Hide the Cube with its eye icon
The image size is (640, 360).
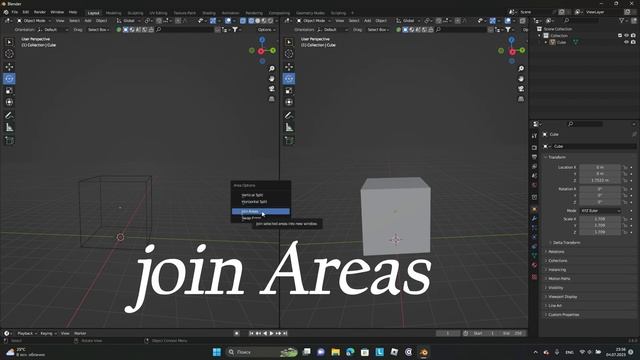point(627,42)
